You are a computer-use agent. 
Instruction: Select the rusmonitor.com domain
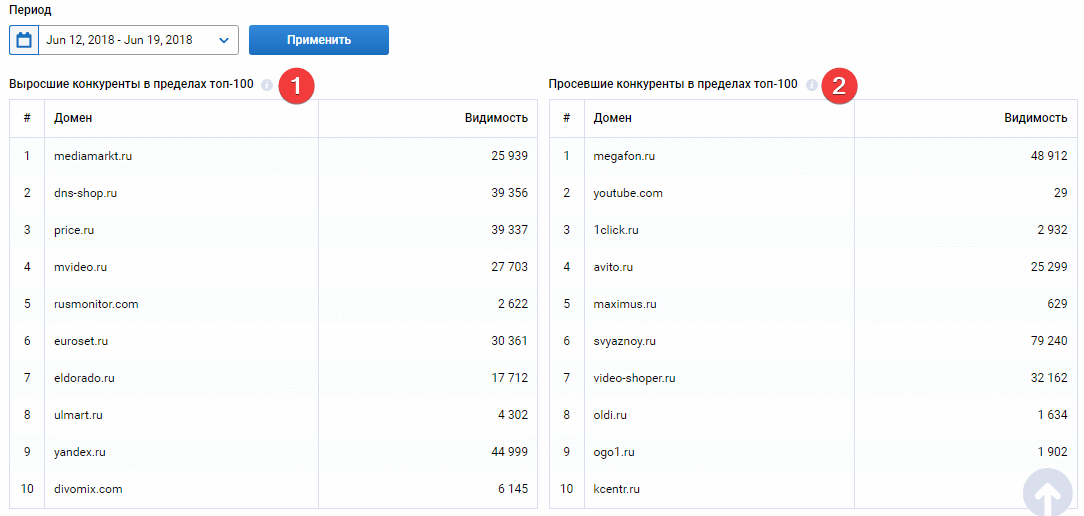point(96,304)
